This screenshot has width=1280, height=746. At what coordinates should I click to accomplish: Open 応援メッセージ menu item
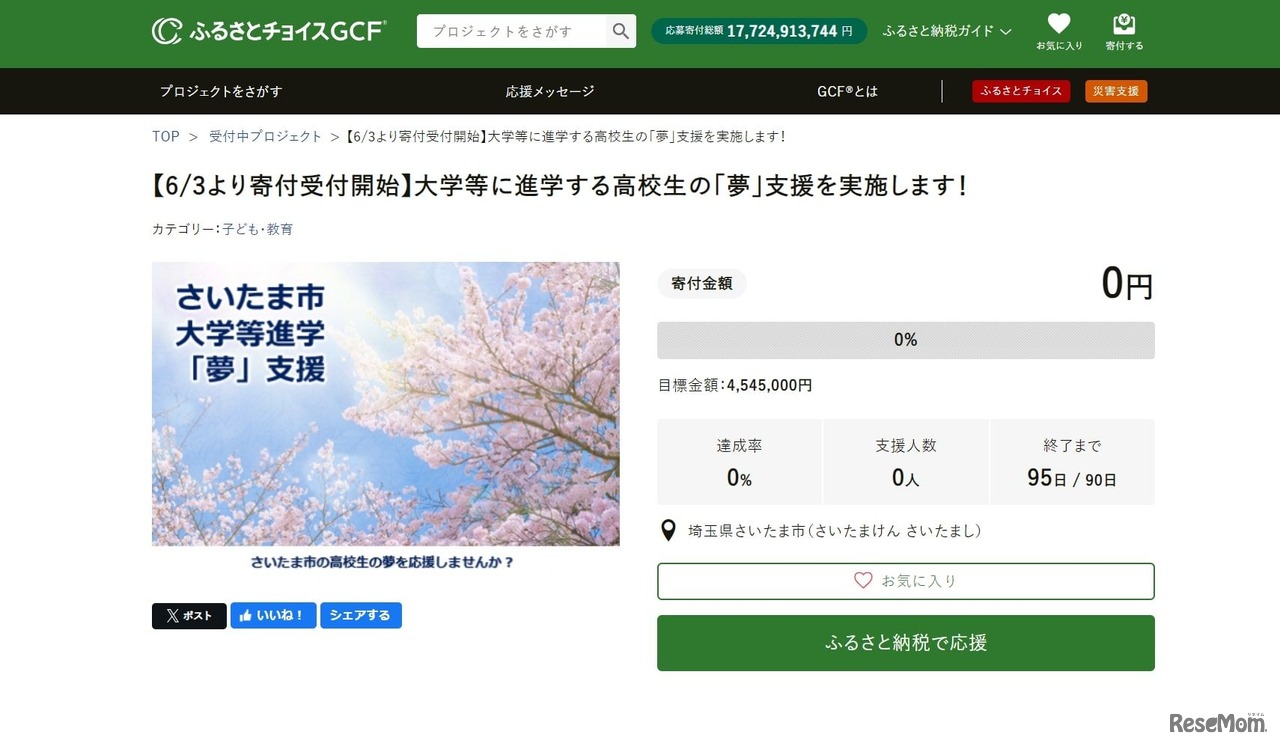tap(550, 91)
